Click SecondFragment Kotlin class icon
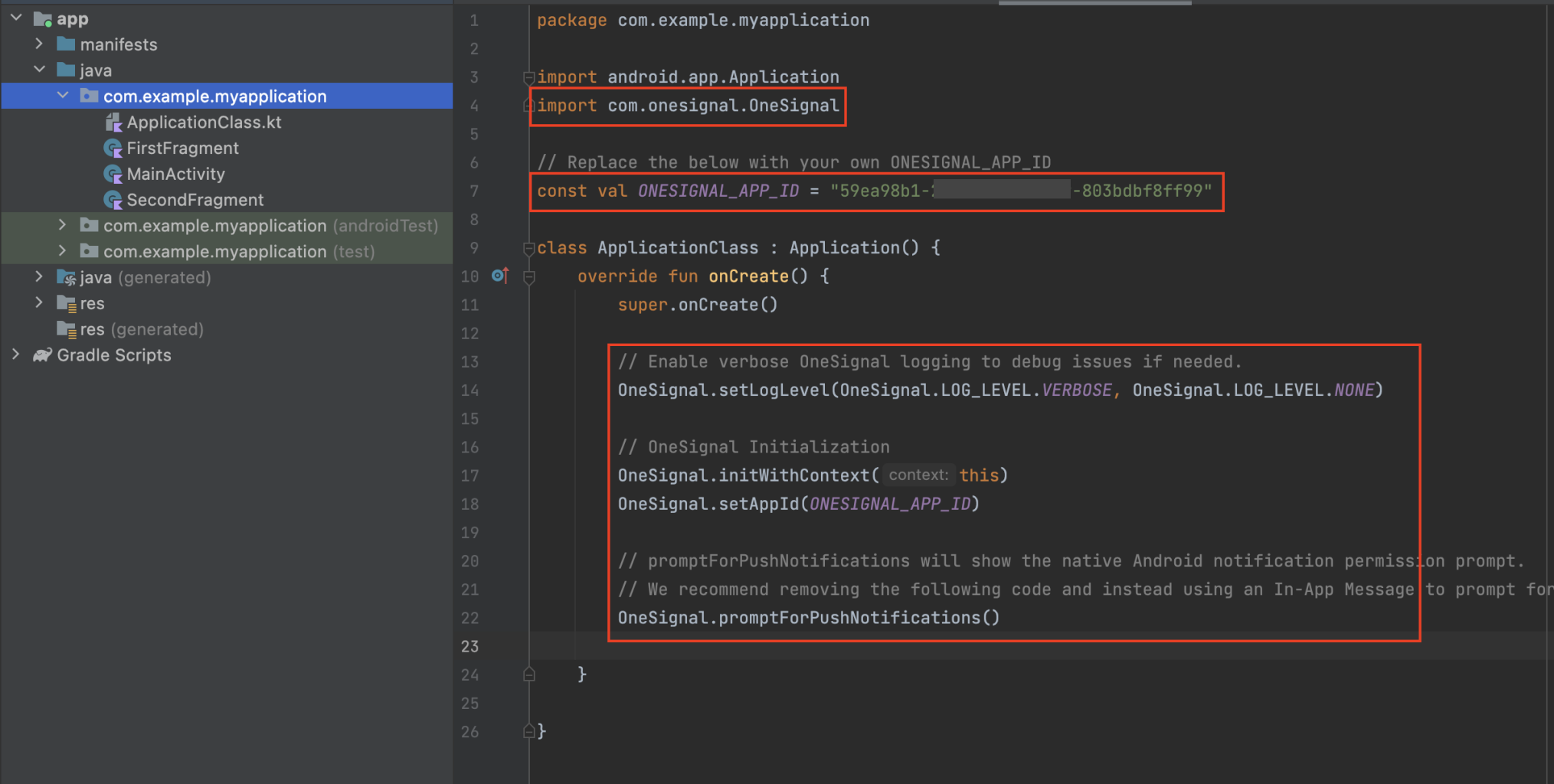The height and width of the screenshot is (784, 1554). pyautogui.click(x=113, y=200)
